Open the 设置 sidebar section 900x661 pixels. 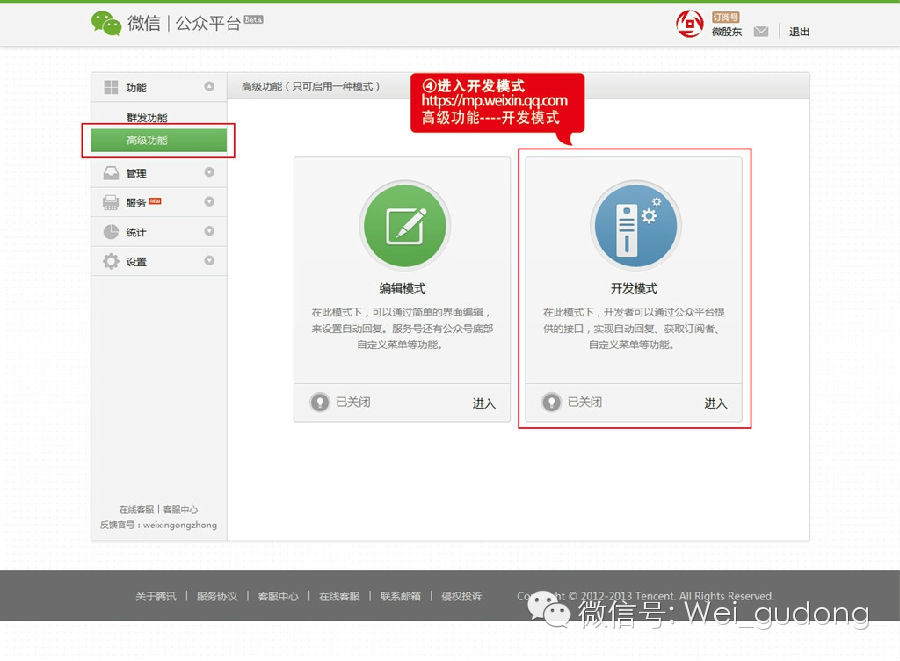159,262
